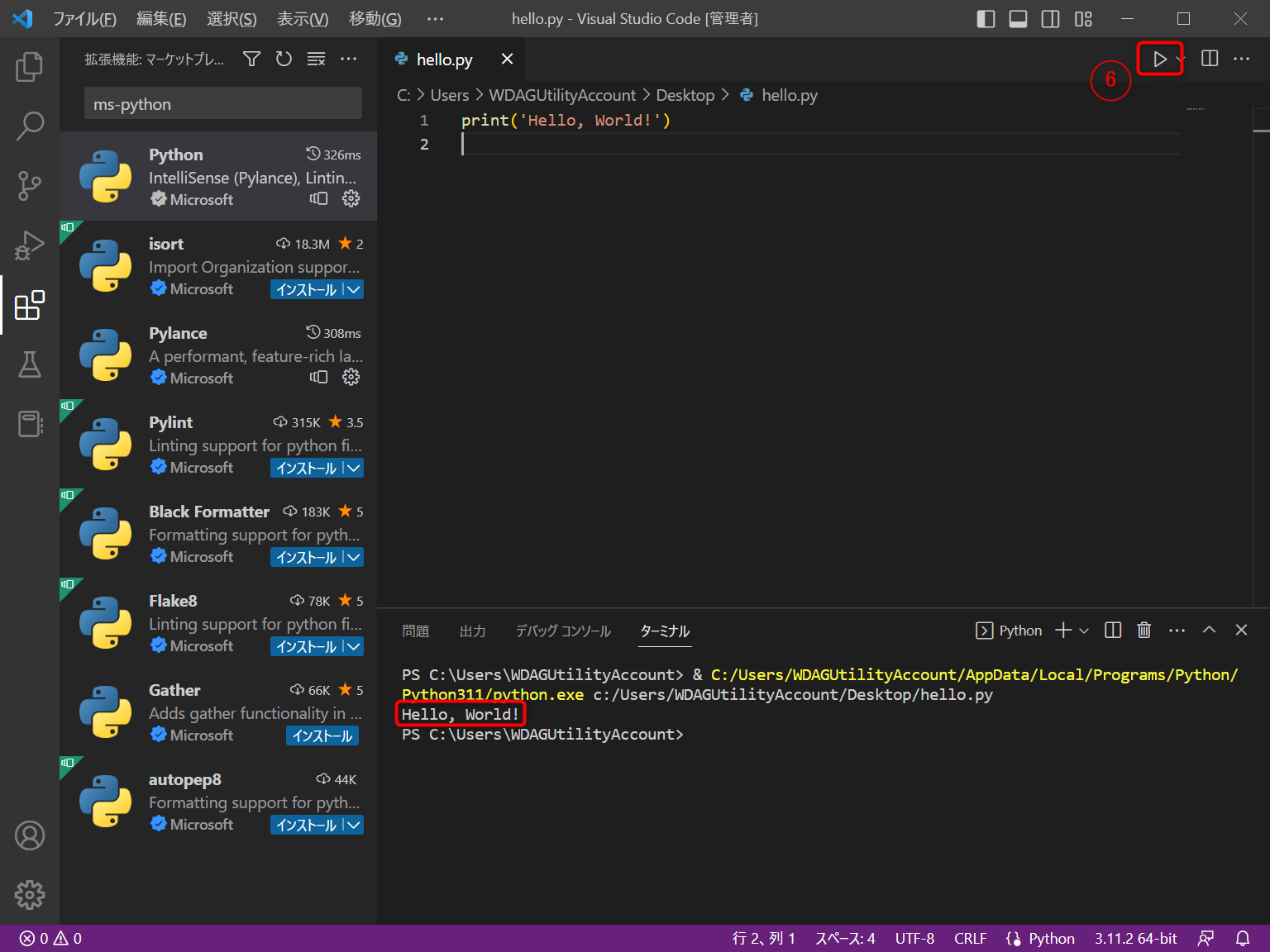Open the 表示(V) menu
Image resolution: width=1270 pixels, height=952 pixels.
coord(303,19)
